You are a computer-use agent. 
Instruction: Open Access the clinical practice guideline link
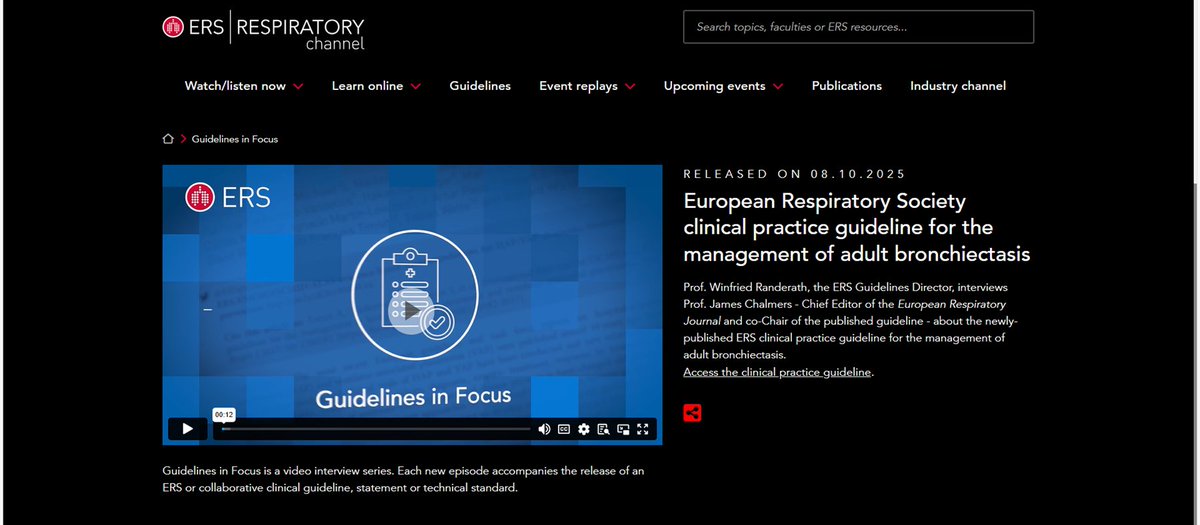tap(778, 372)
